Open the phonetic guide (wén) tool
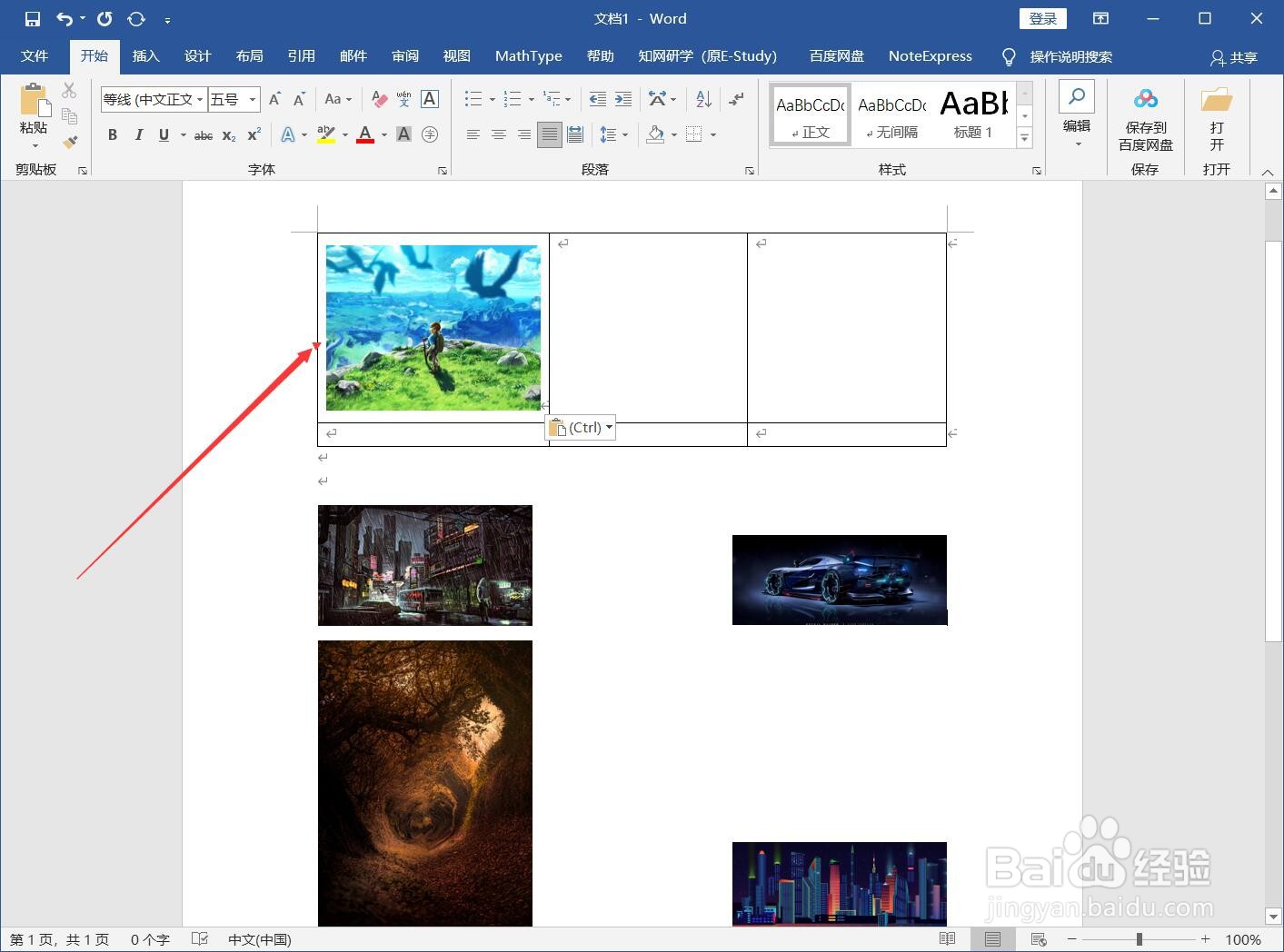The height and width of the screenshot is (952, 1284). pos(404,99)
